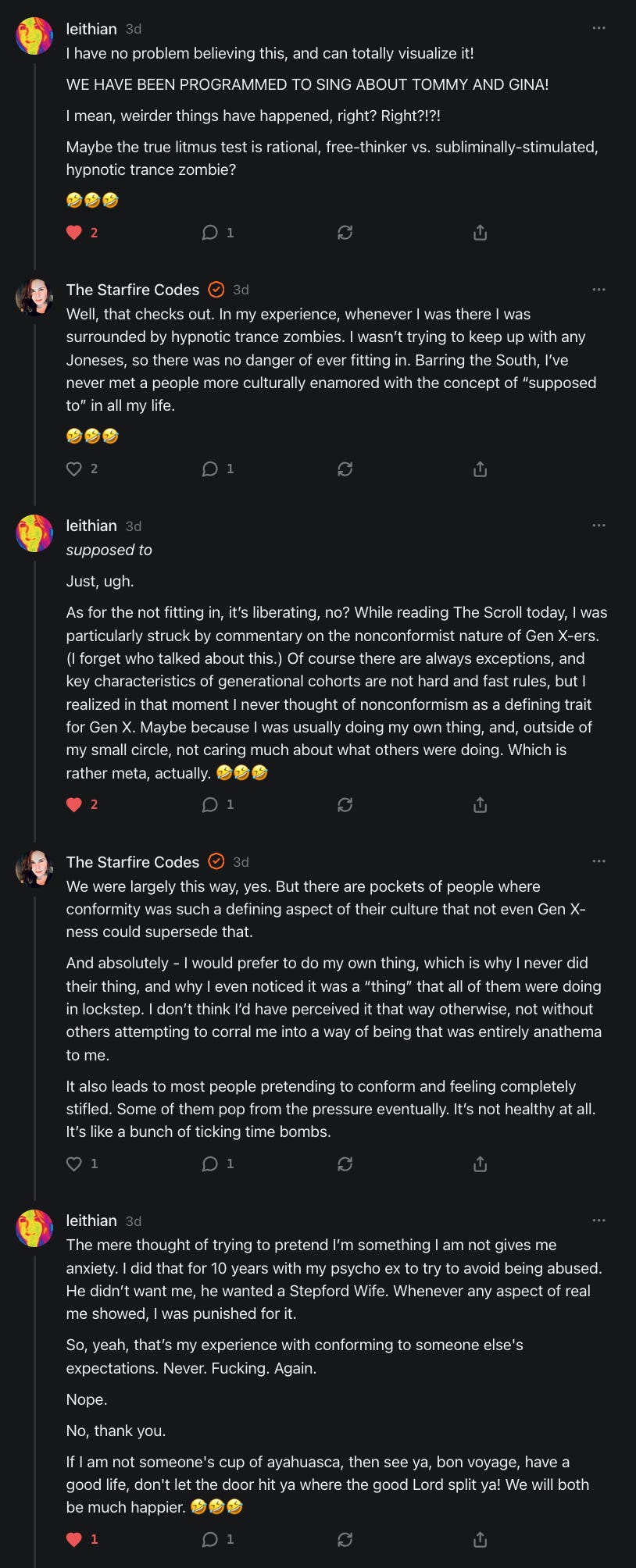Open replies on leithian's Tommy and Gina comment
The image size is (636, 1568).
click(209, 233)
